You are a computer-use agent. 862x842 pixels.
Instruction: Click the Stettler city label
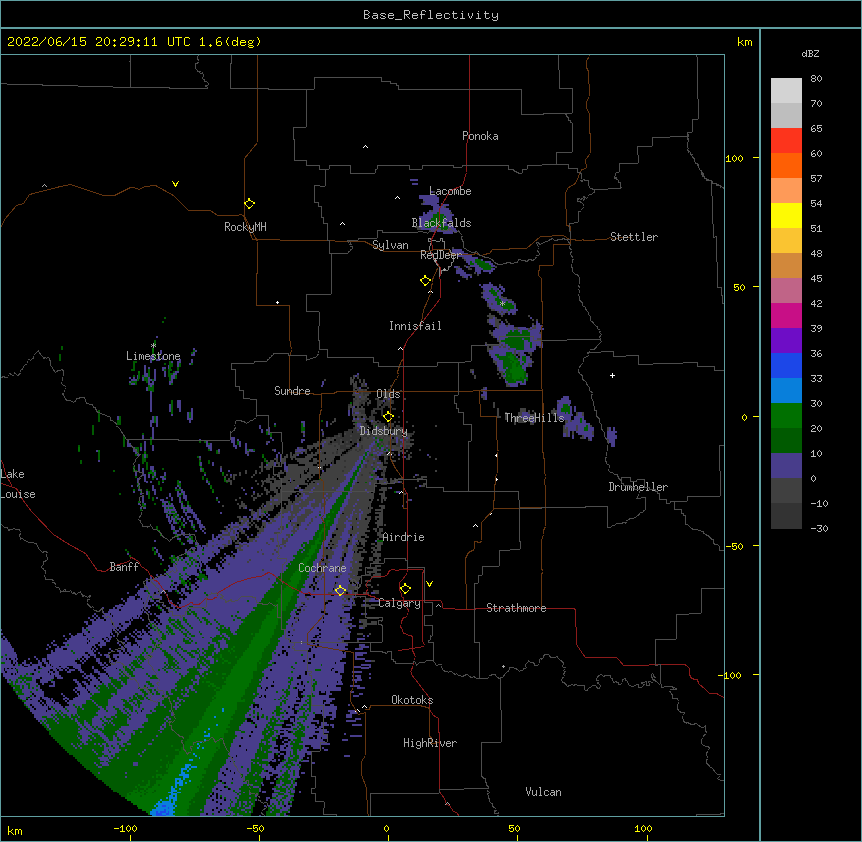[x=634, y=237]
